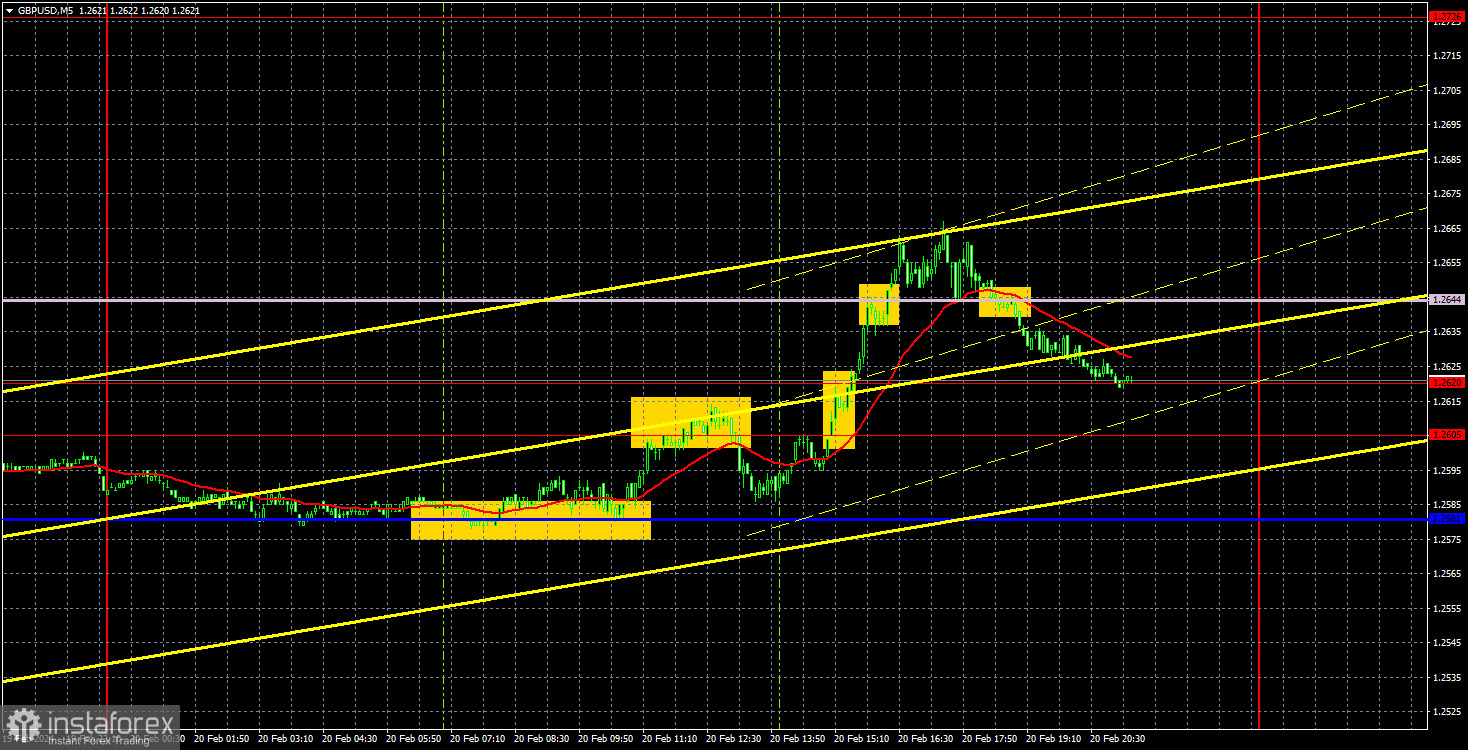Viewport: 1468px width, 750px height.
Task: Click the 1.2555 price axis label
Action: point(1447,608)
